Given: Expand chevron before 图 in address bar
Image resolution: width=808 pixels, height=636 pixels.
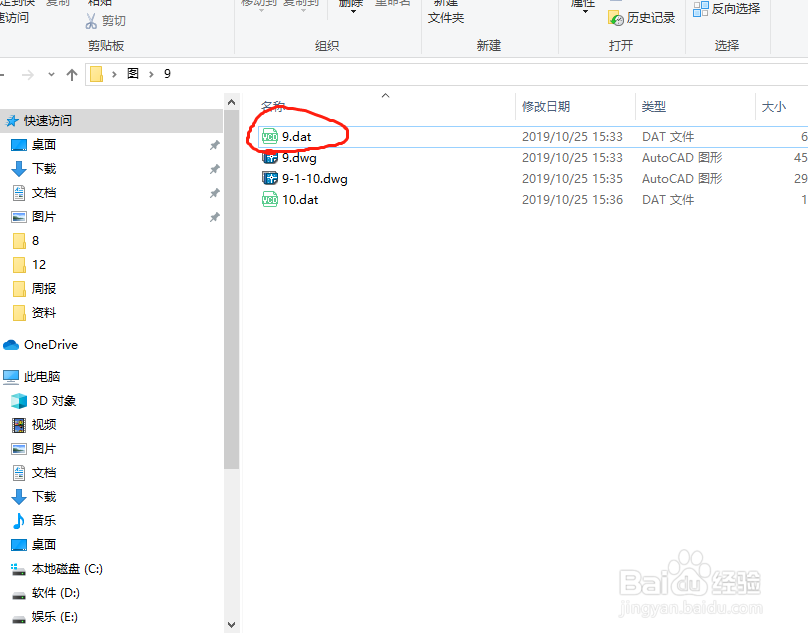Looking at the screenshot, I should pyautogui.click(x=114, y=74).
